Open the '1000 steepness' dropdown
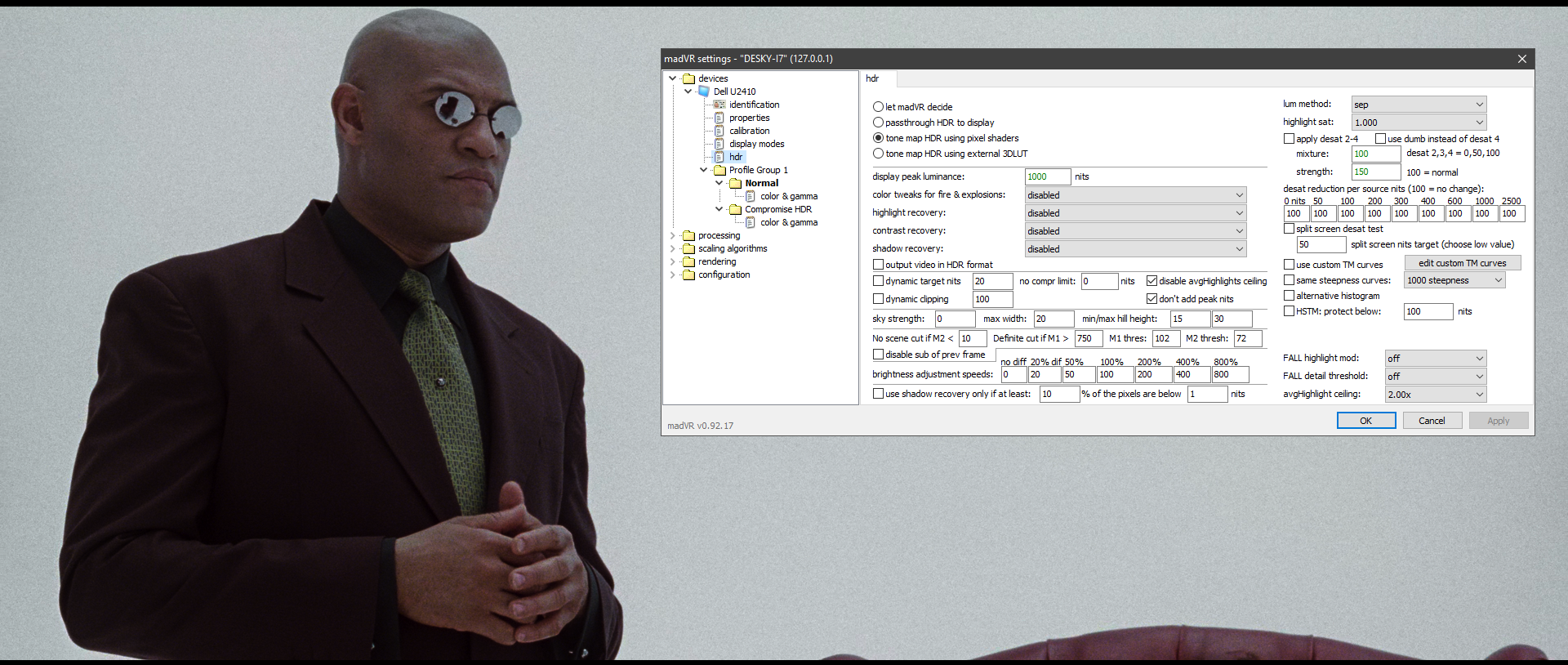Image resolution: width=1568 pixels, height=665 pixels. click(x=1454, y=280)
